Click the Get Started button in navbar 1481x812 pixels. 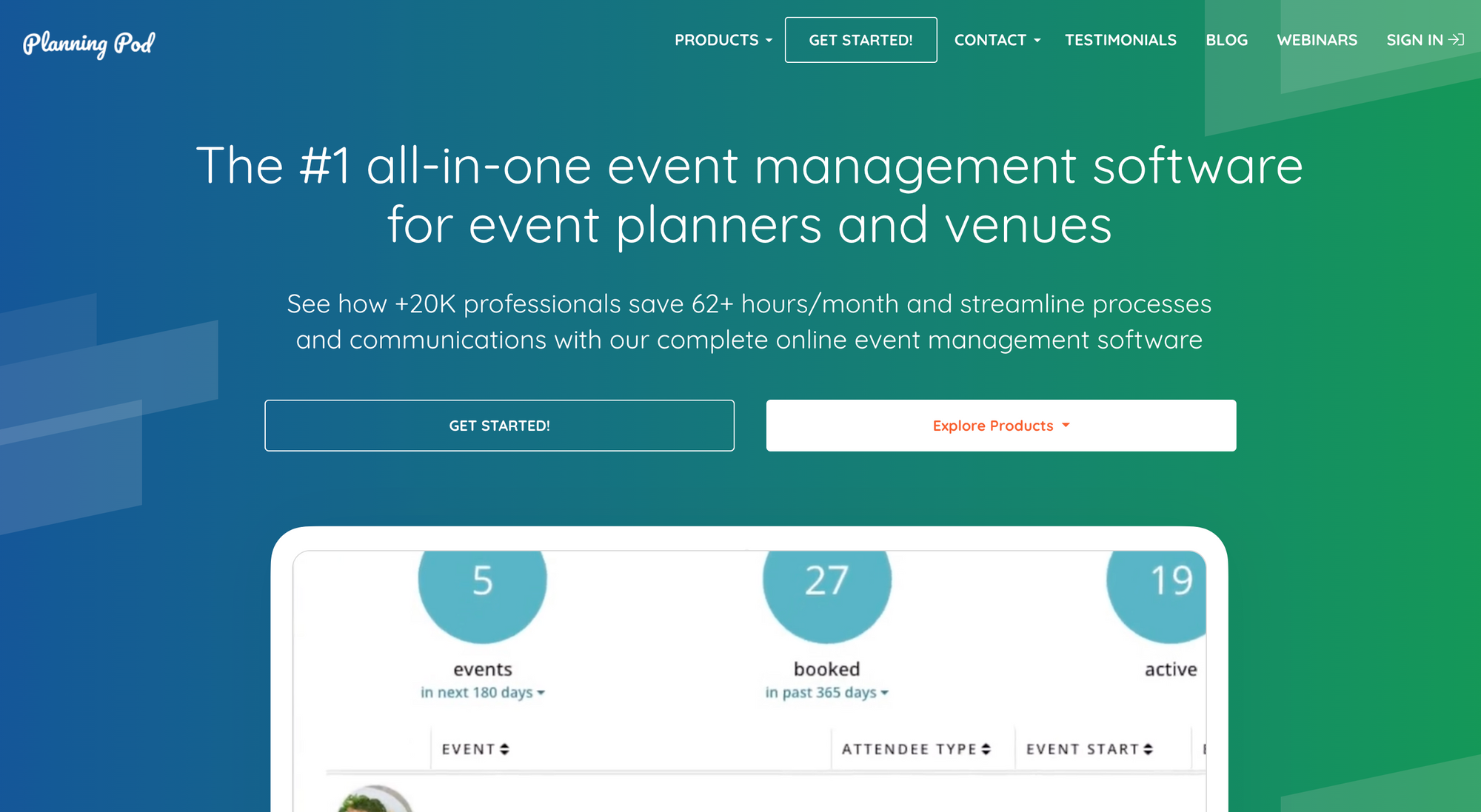click(860, 40)
